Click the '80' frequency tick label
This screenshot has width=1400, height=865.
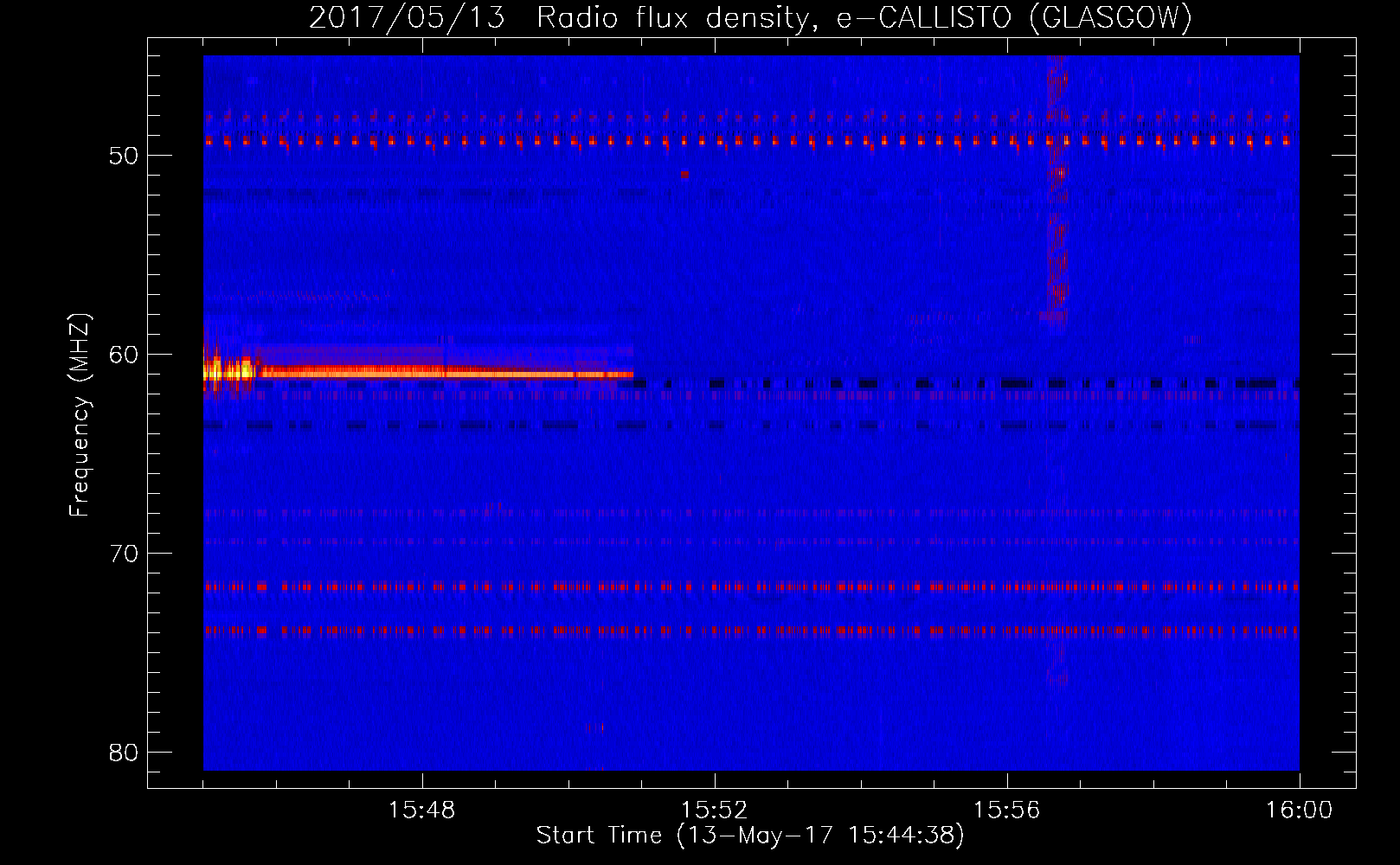tap(125, 753)
